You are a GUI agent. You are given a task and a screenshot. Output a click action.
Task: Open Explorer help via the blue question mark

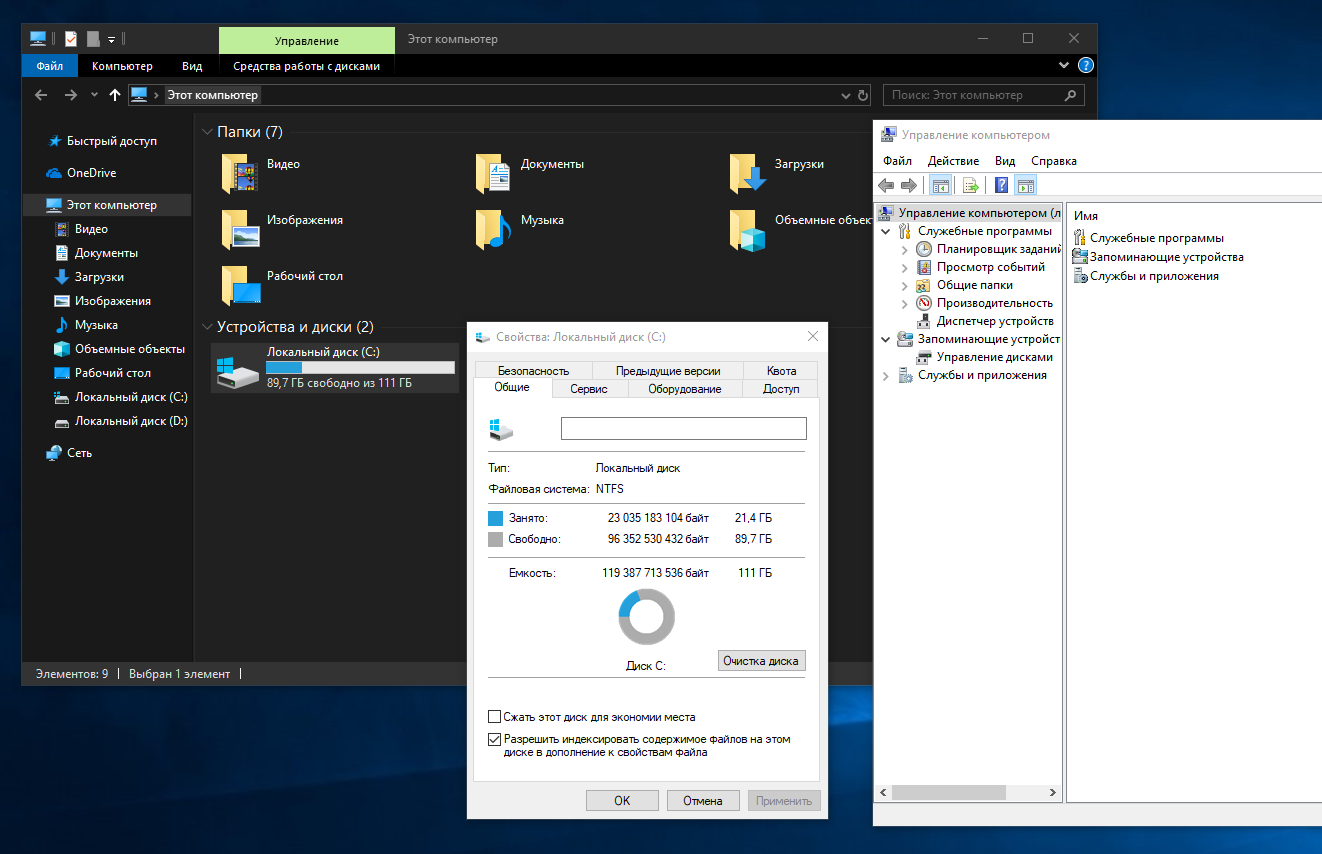tap(1086, 66)
